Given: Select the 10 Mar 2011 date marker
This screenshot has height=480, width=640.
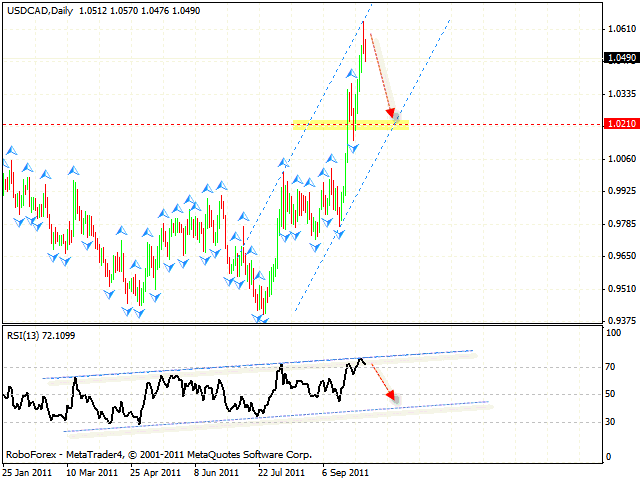Looking at the screenshot, I should 91,471.
